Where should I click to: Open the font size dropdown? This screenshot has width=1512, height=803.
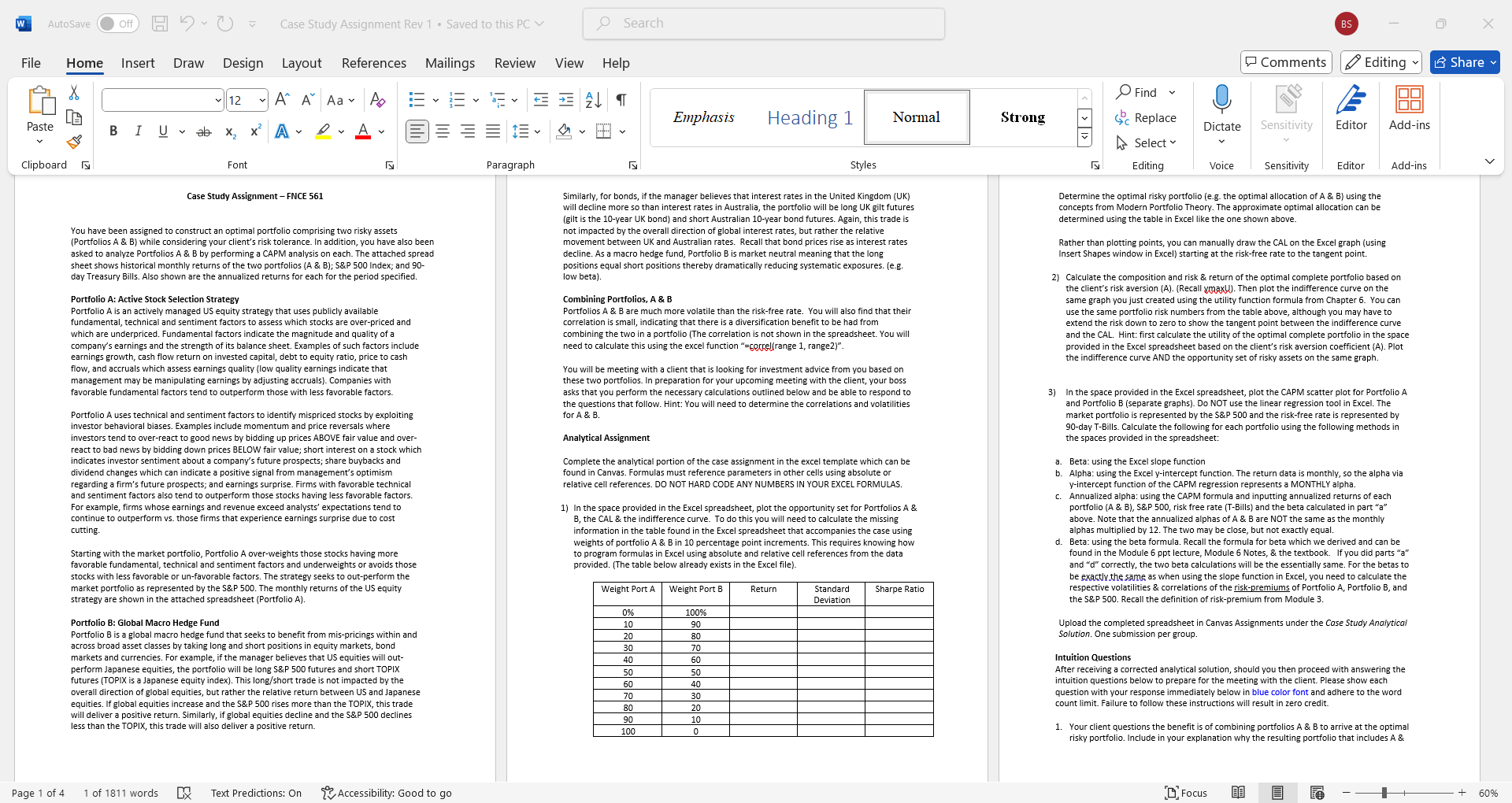(261, 100)
